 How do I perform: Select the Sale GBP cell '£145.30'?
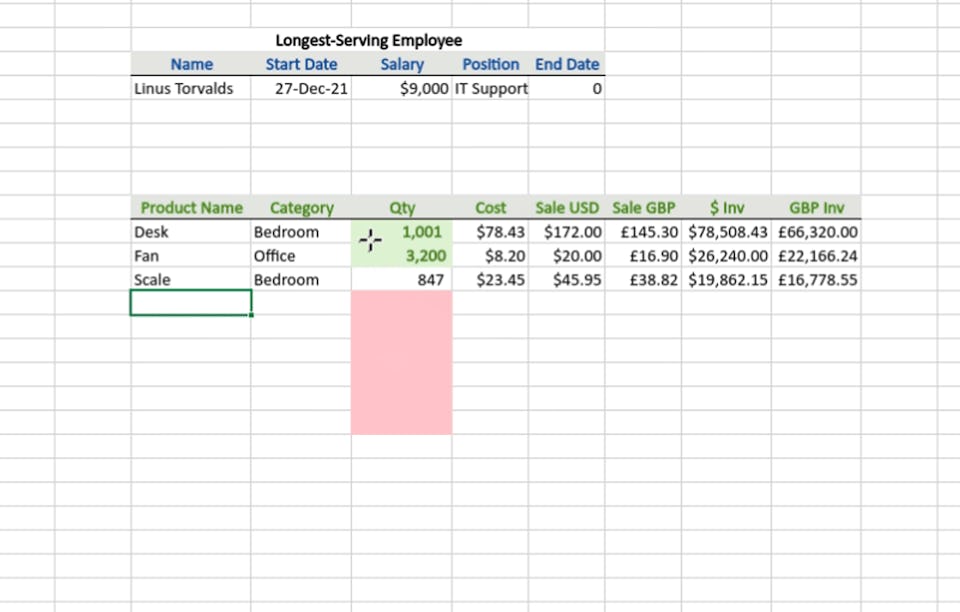click(643, 232)
